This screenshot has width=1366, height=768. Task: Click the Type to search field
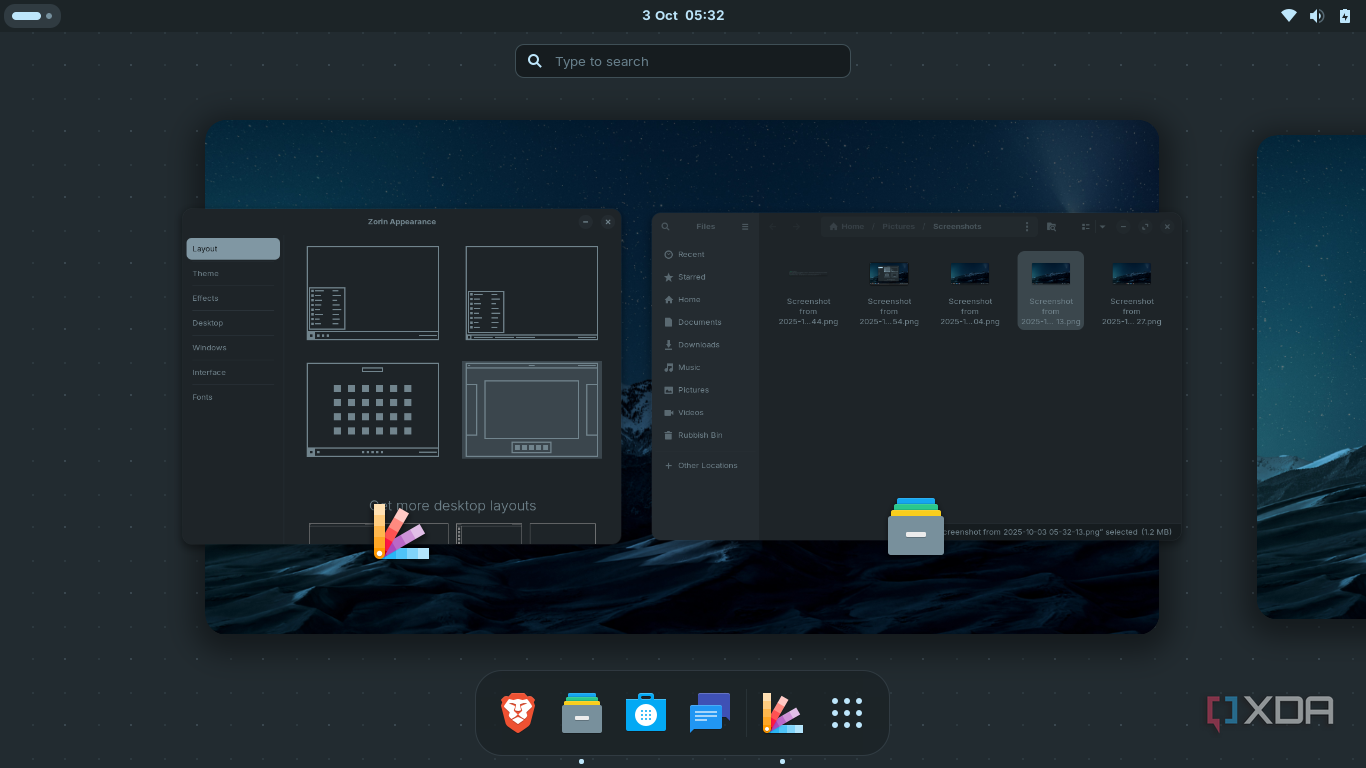coord(683,61)
